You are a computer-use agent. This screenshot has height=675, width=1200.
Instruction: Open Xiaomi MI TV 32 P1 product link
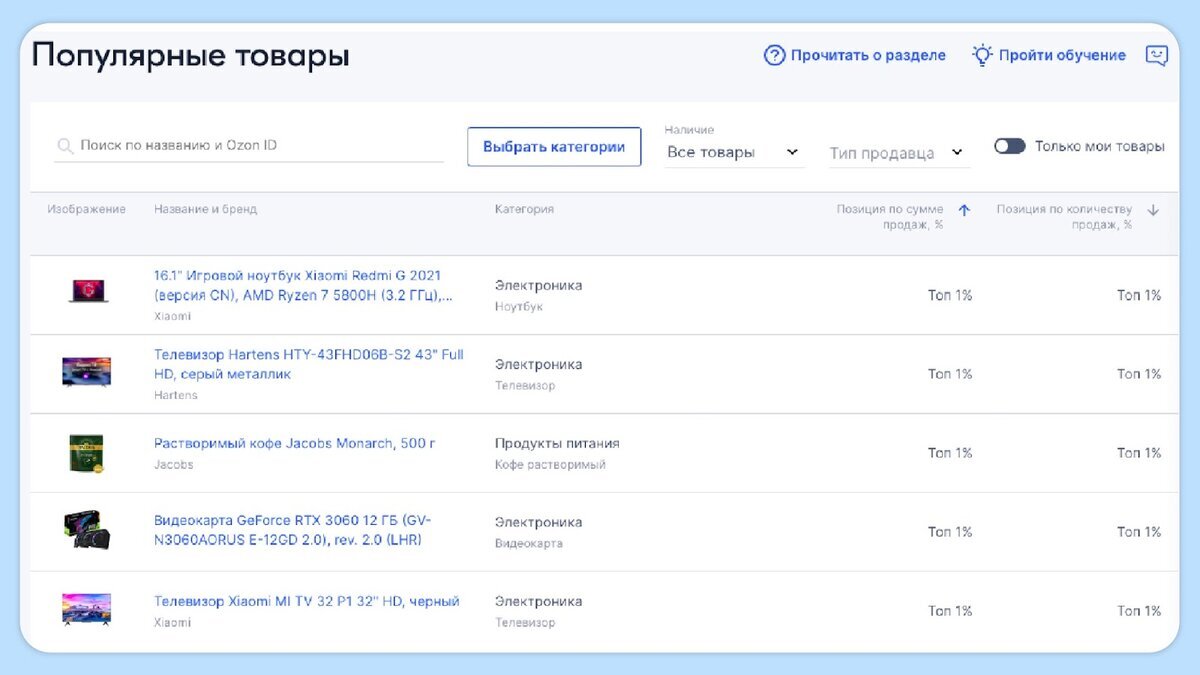click(x=307, y=601)
